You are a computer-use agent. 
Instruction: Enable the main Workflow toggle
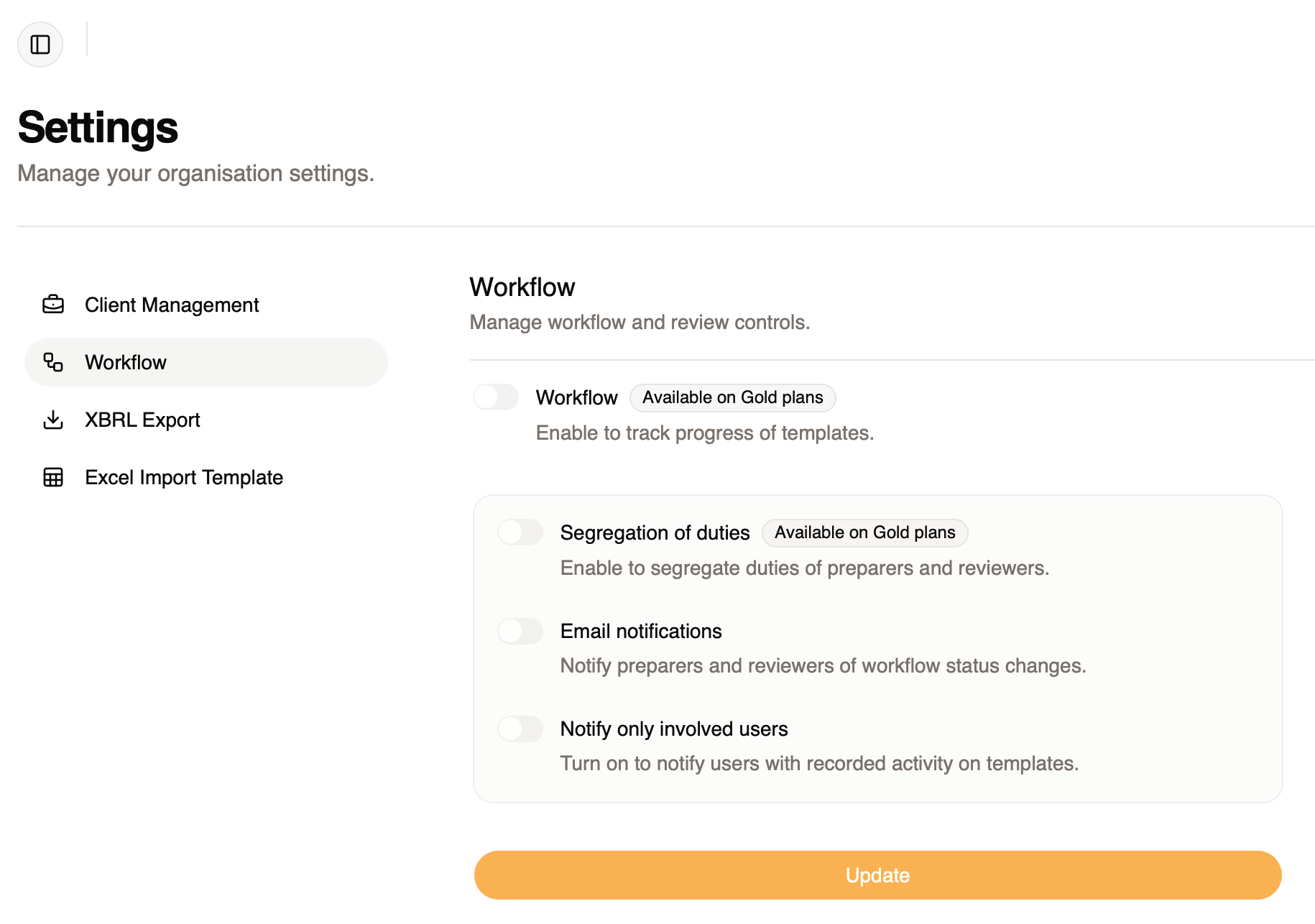coord(497,397)
